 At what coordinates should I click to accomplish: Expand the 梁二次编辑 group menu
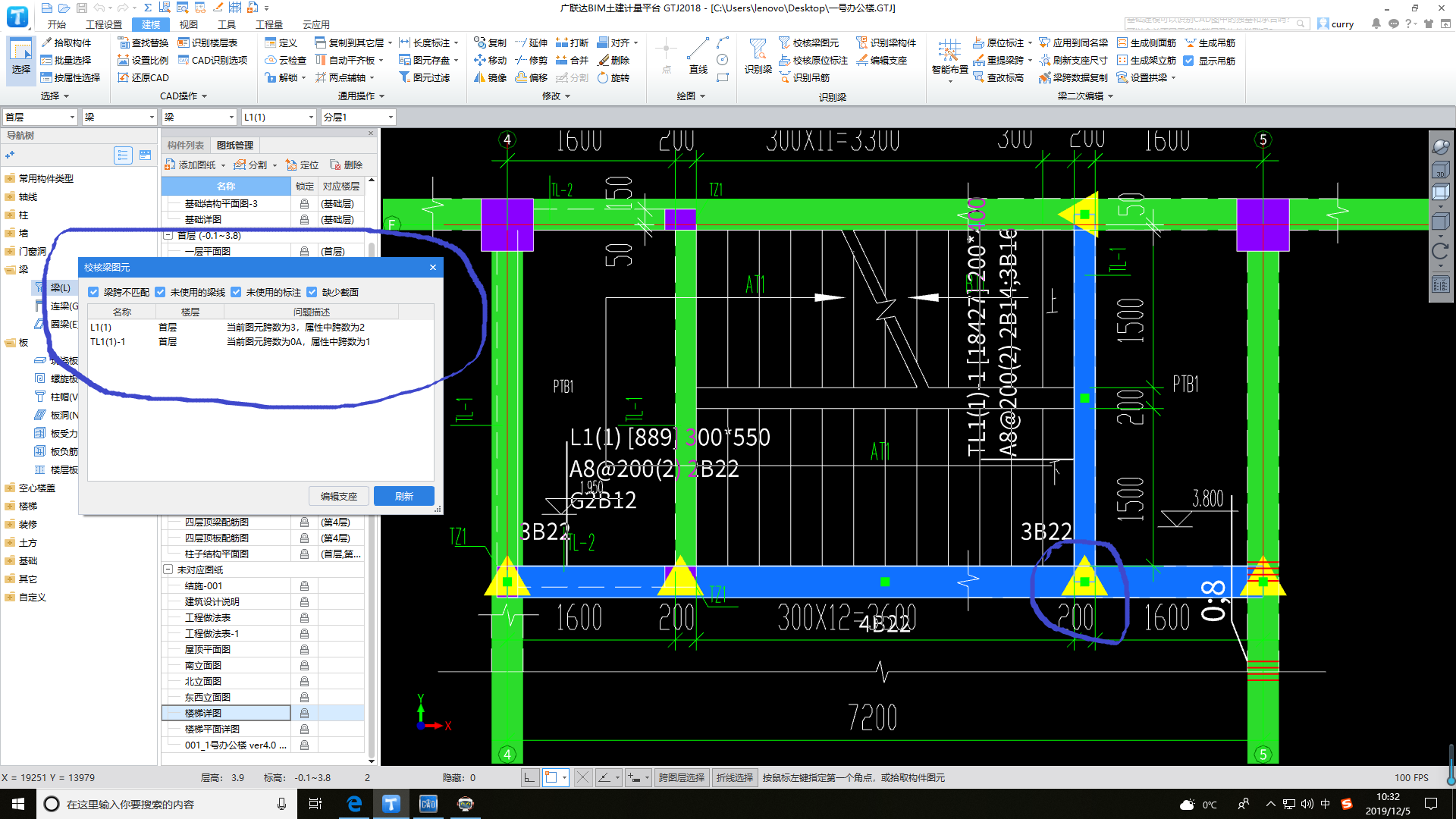pos(1086,96)
